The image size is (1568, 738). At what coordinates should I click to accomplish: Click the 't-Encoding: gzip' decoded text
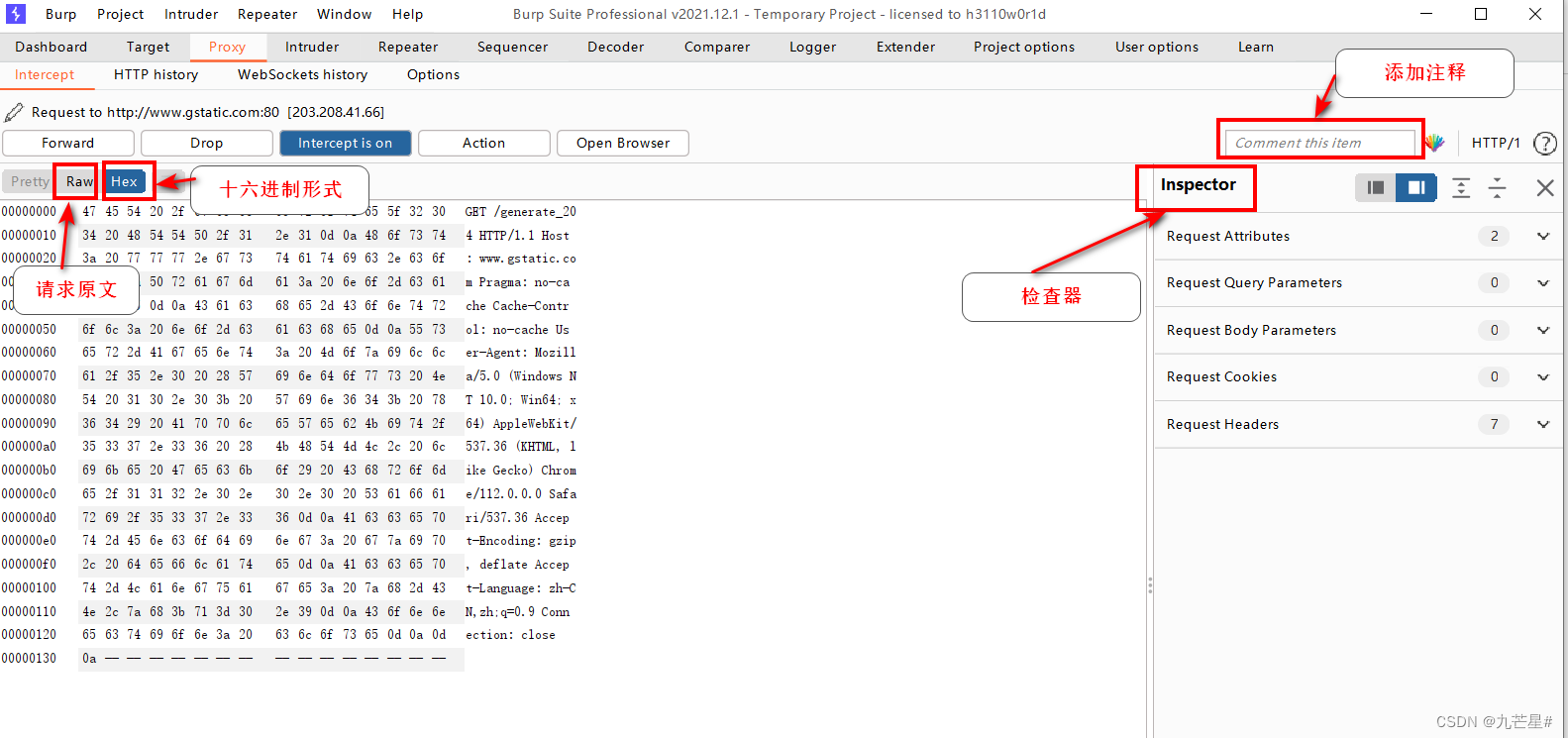pyautogui.click(x=521, y=541)
